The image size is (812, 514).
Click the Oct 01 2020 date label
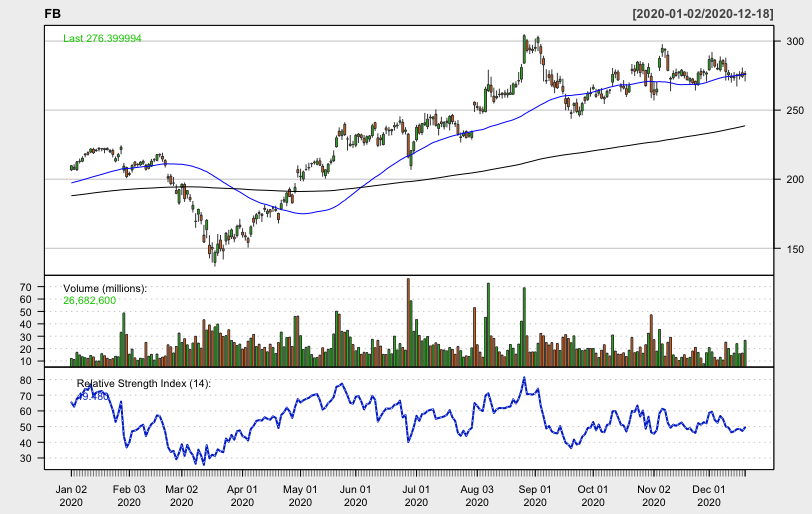click(x=593, y=495)
